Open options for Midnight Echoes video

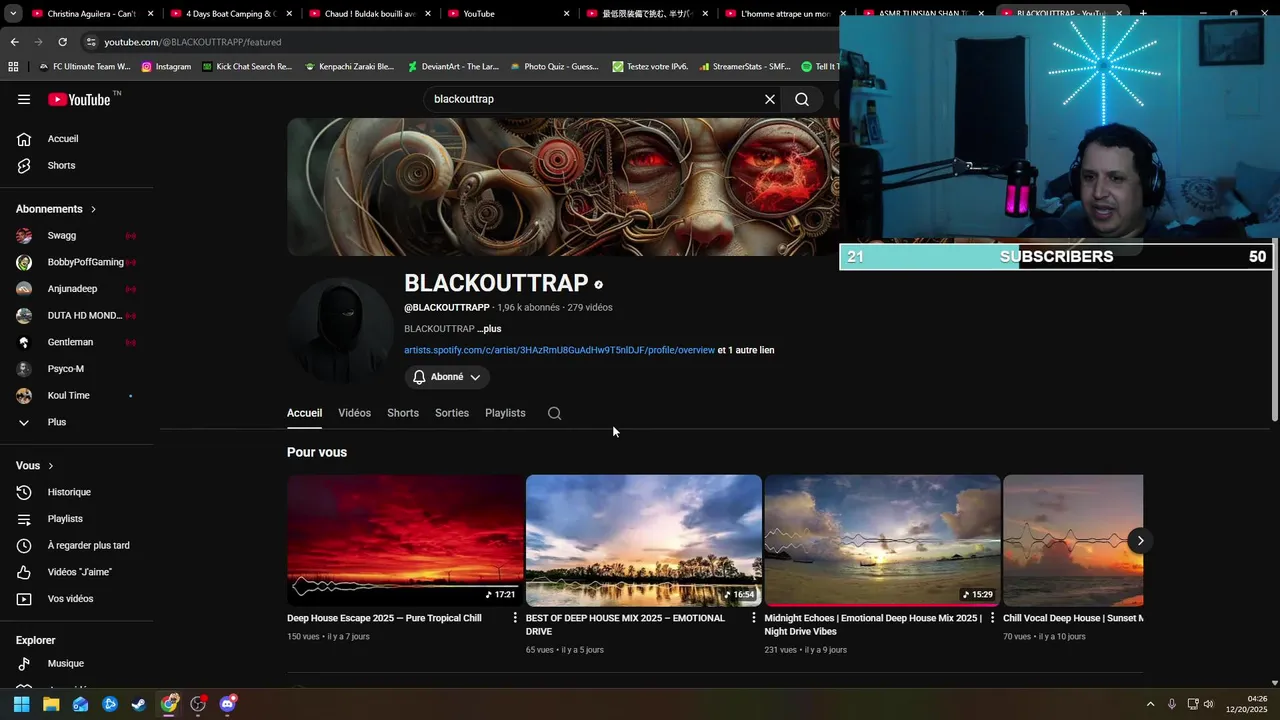[992, 618]
